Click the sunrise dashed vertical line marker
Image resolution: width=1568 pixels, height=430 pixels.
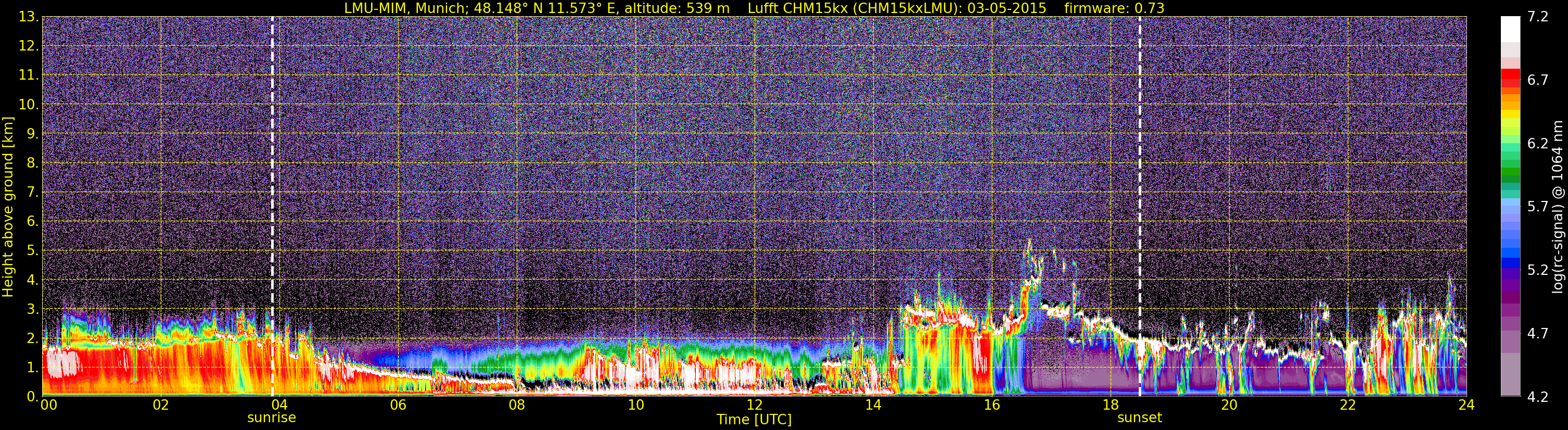pyautogui.click(x=272, y=206)
